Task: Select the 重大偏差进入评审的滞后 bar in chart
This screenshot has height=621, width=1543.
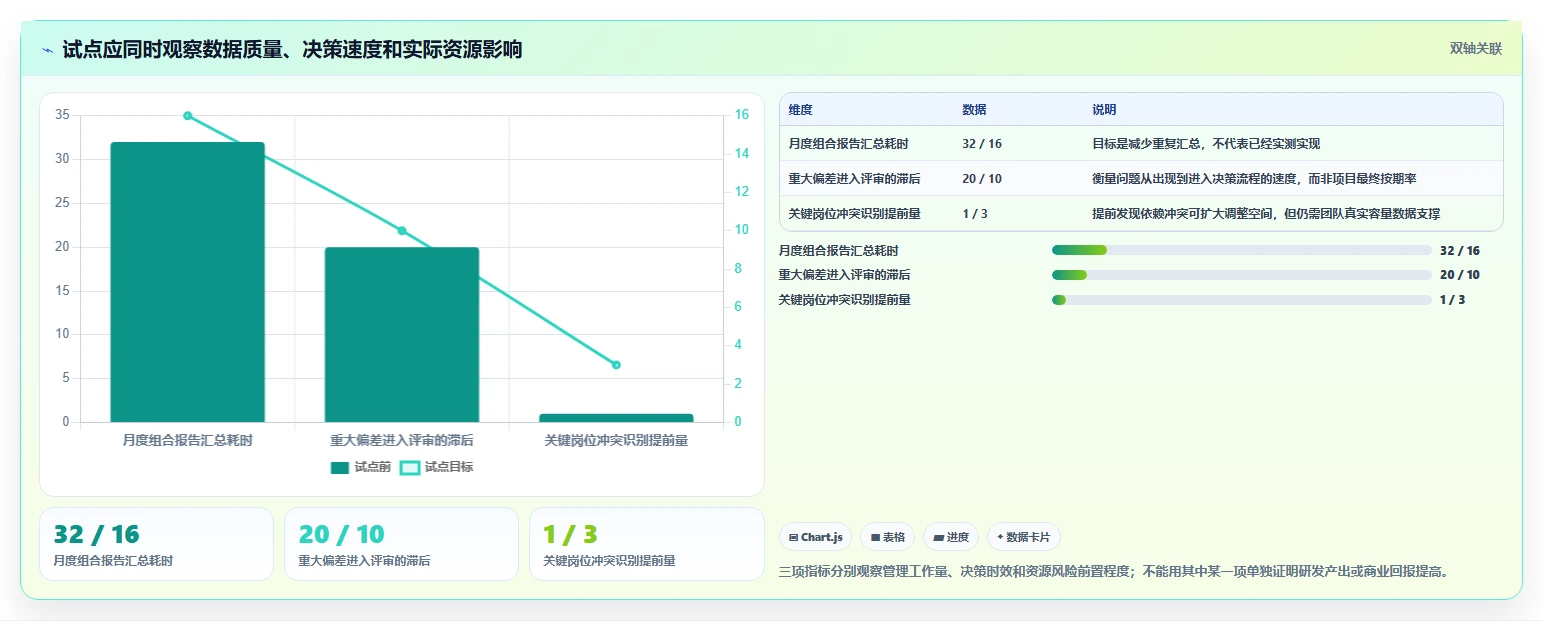Action: click(402, 335)
